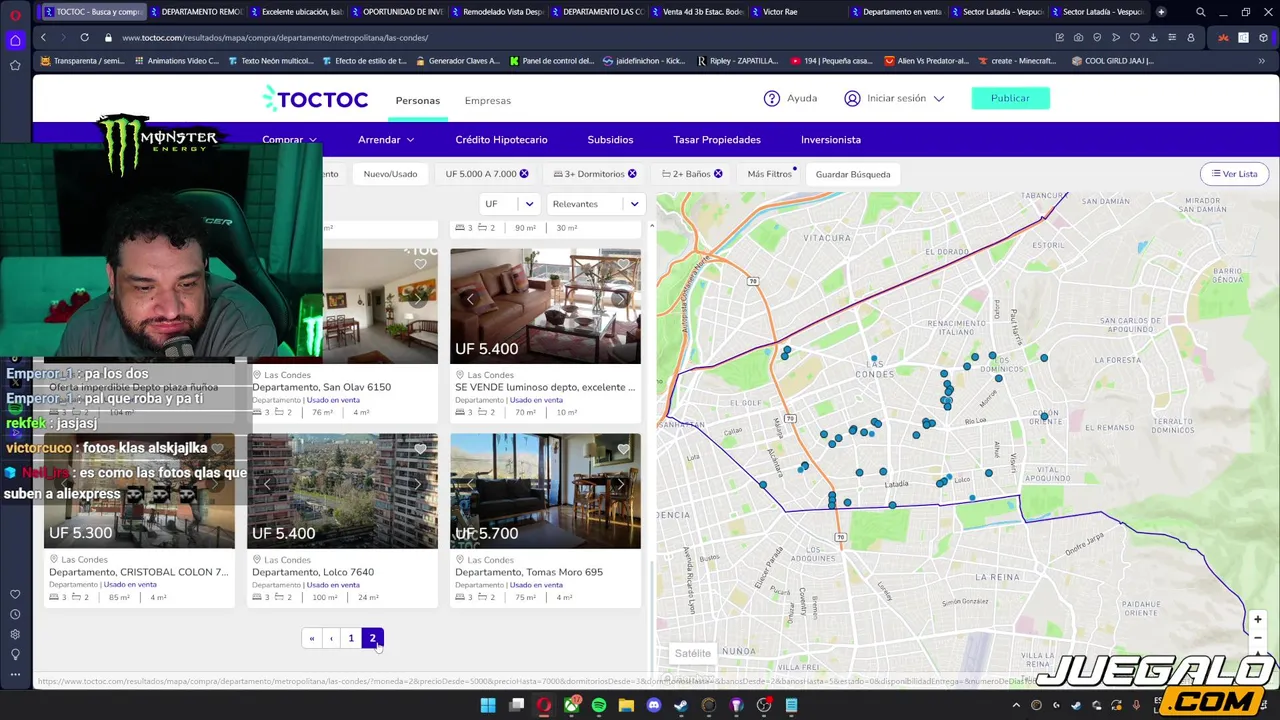Go to results page 1
The height and width of the screenshot is (720, 1280).
[351, 638]
